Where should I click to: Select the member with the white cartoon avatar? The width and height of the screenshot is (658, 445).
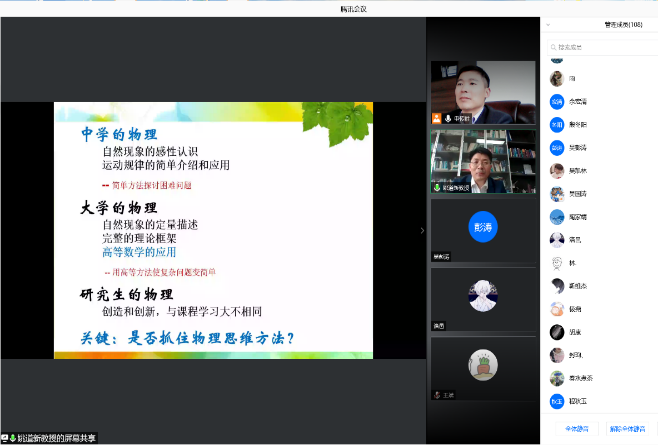[x=556, y=263]
